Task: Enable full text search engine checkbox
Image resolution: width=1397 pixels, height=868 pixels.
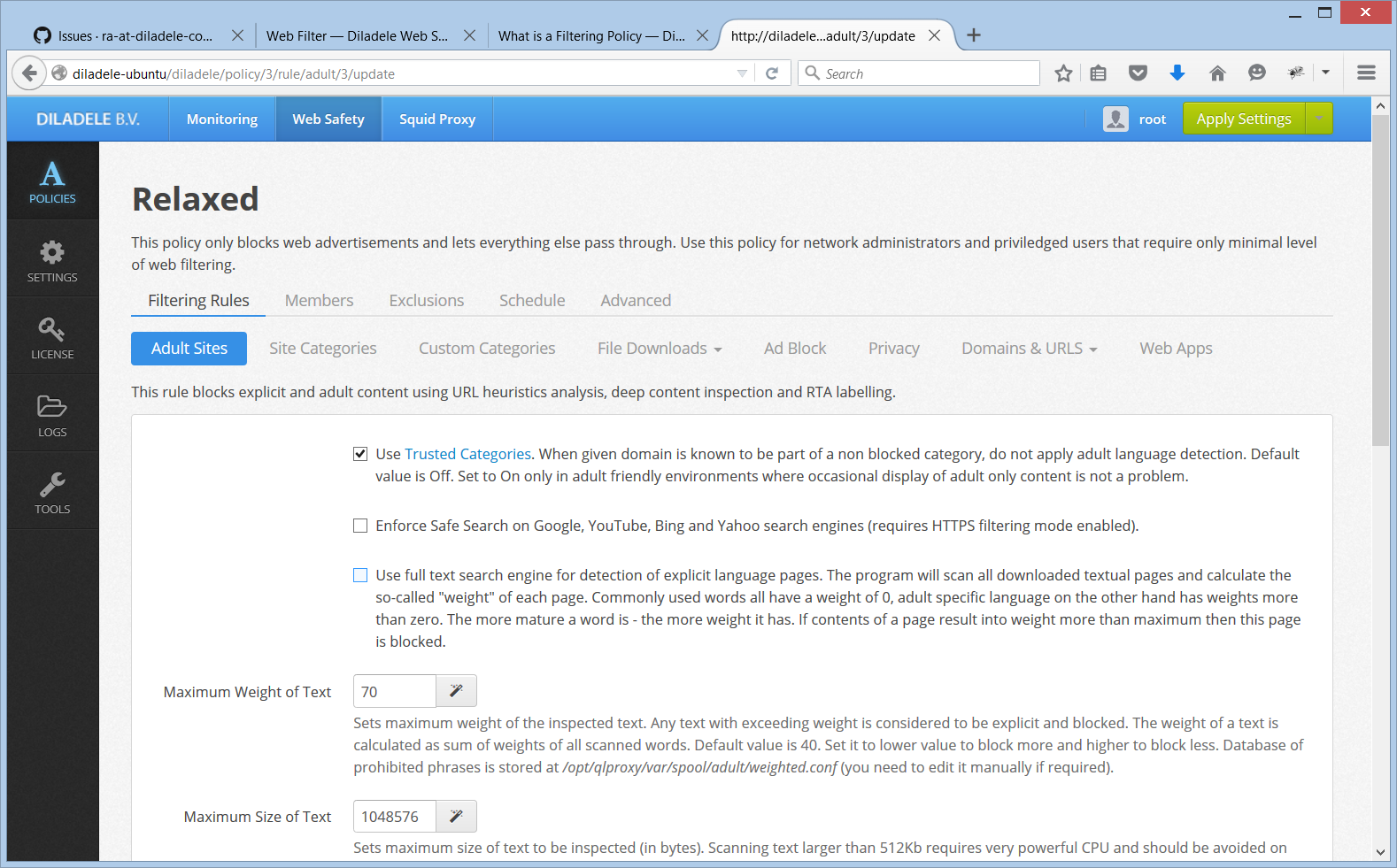Action: [360, 575]
